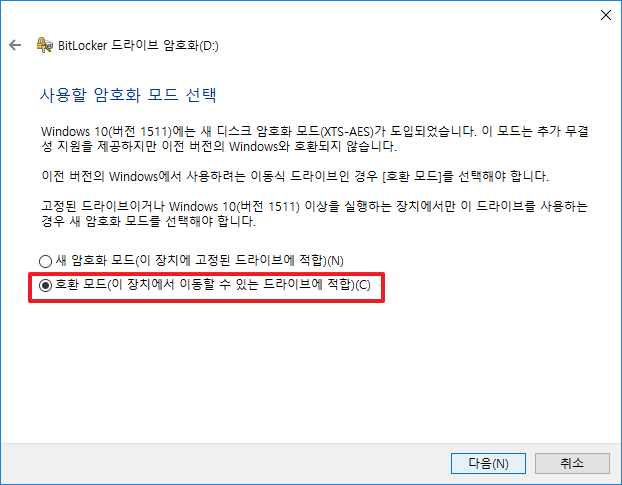This screenshot has height=485, width=622.
Task: Click the (C) shortcut hint after 호환 모드
Action: (363, 285)
